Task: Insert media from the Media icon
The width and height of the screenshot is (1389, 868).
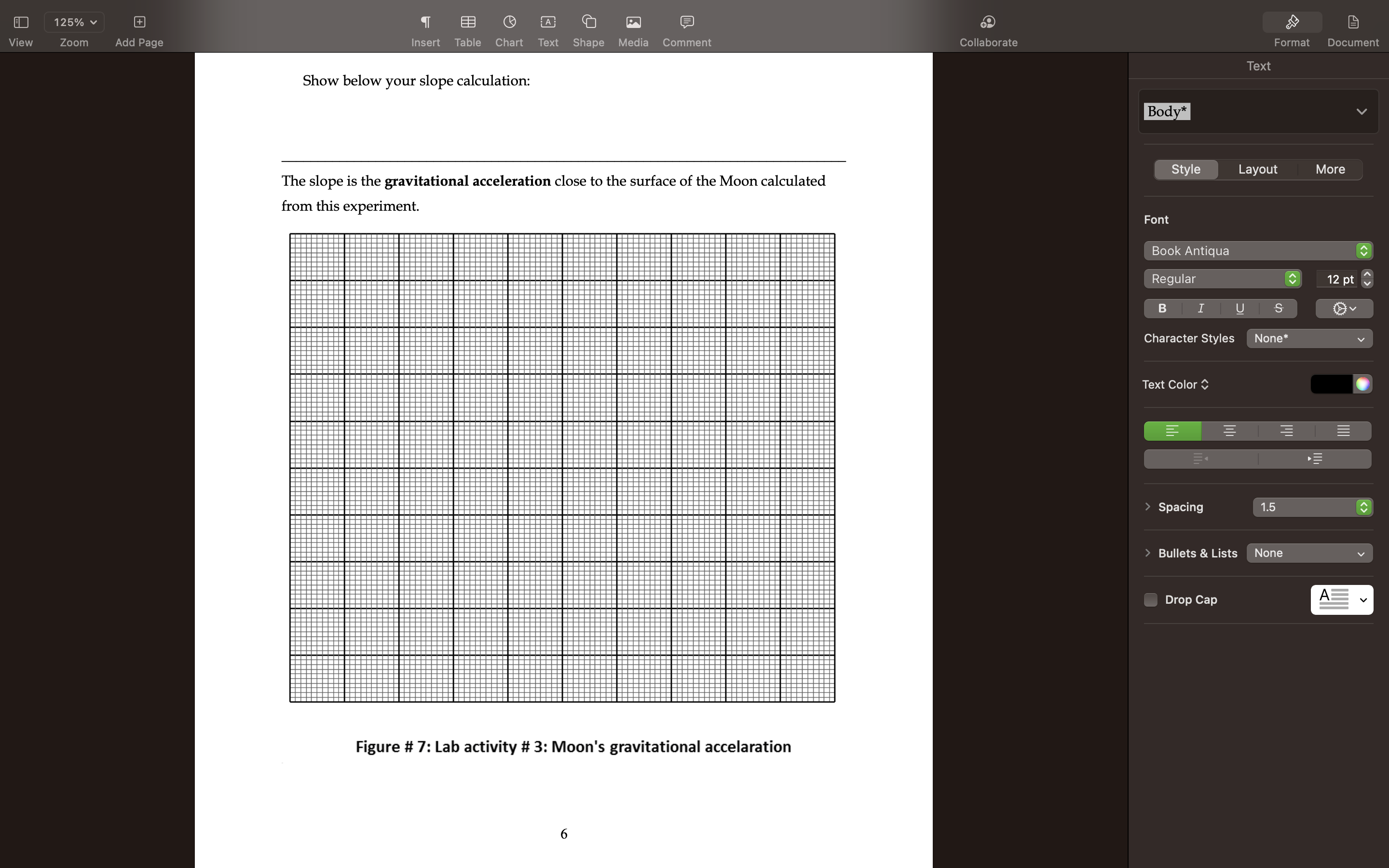Action: [x=632, y=27]
